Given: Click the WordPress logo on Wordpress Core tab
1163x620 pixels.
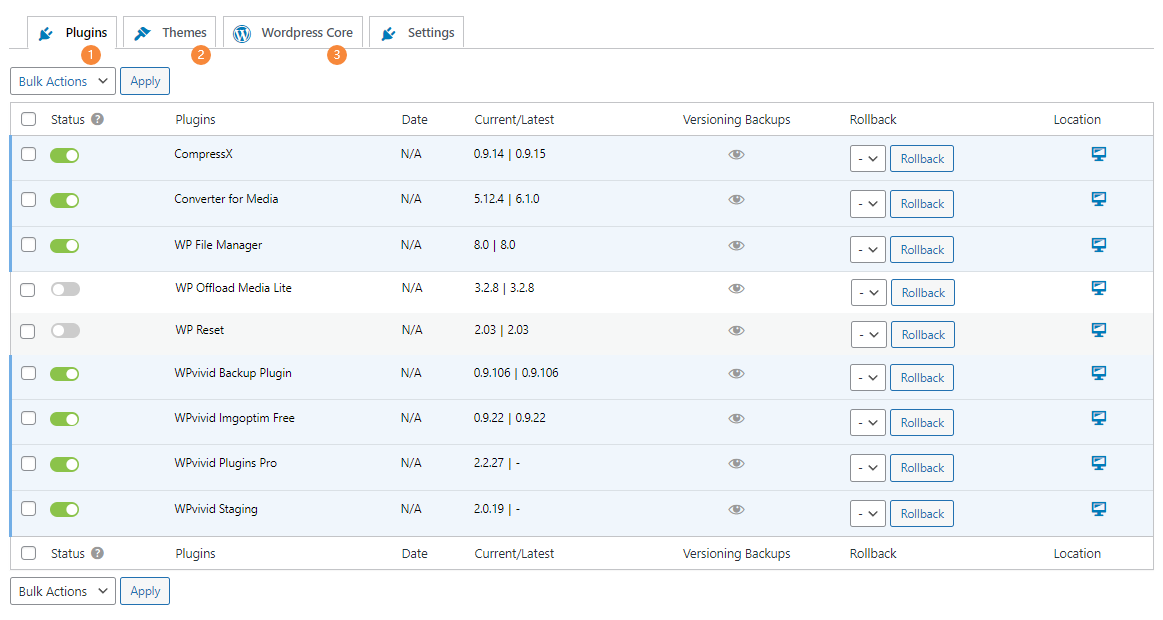Looking at the screenshot, I should [240, 32].
